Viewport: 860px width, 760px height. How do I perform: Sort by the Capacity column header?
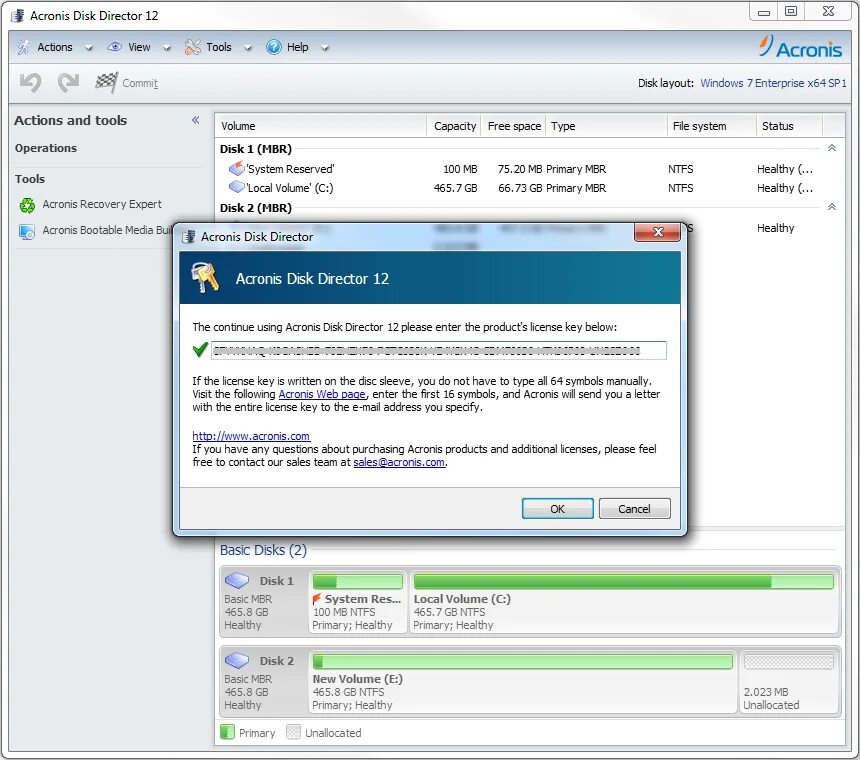tap(454, 126)
